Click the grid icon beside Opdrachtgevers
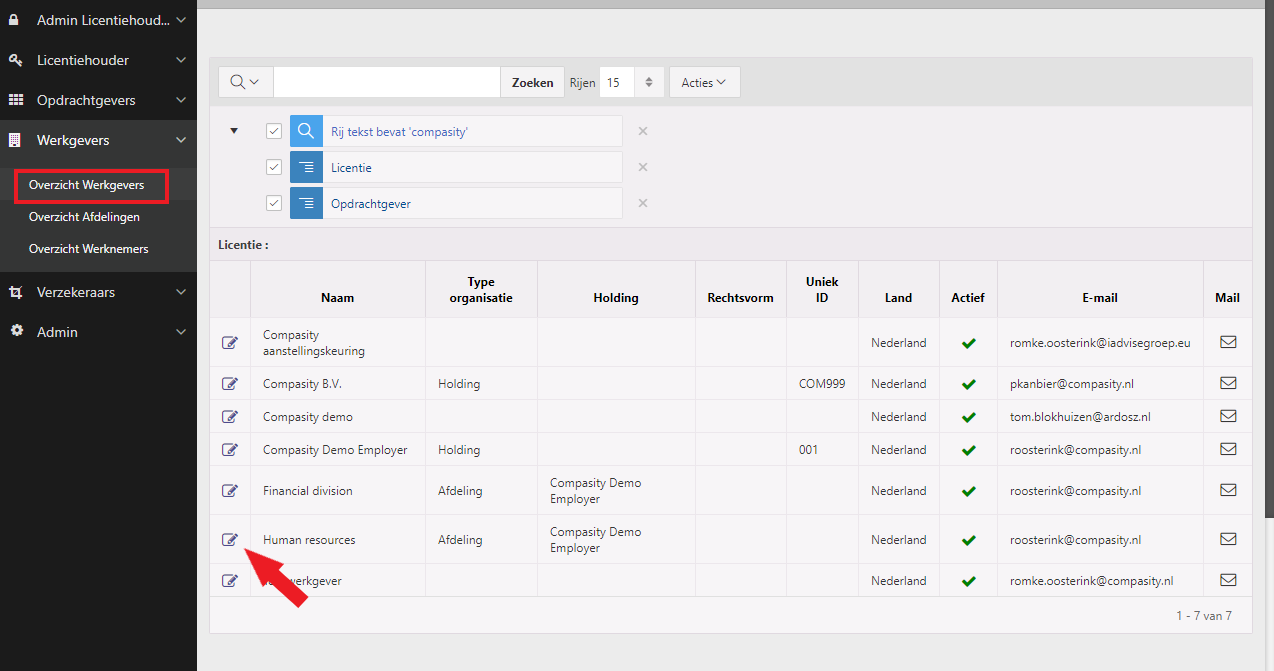1274x671 pixels. click(x=16, y=100)
